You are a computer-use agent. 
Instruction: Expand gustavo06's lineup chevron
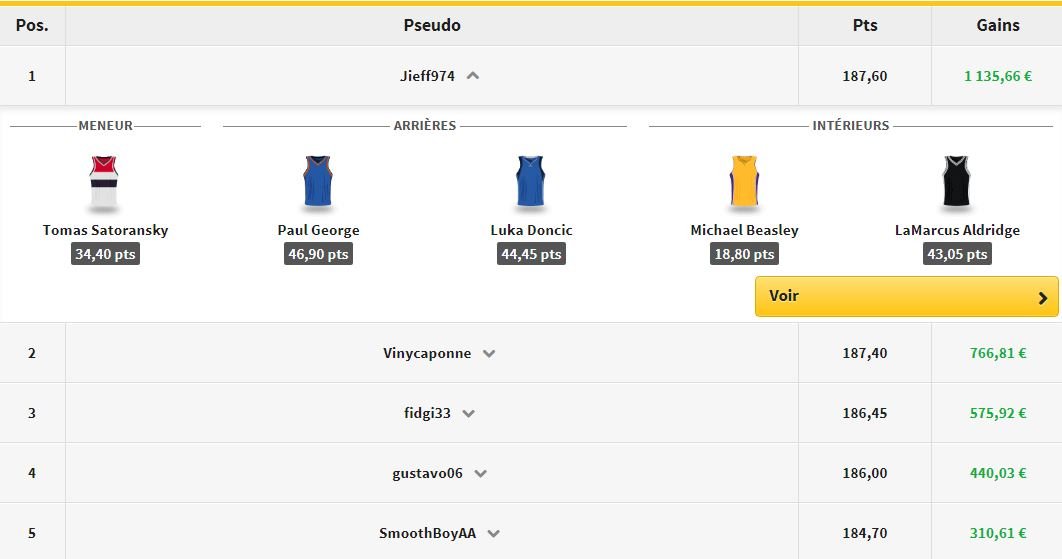pyautogui.click(x=480, y=473)
